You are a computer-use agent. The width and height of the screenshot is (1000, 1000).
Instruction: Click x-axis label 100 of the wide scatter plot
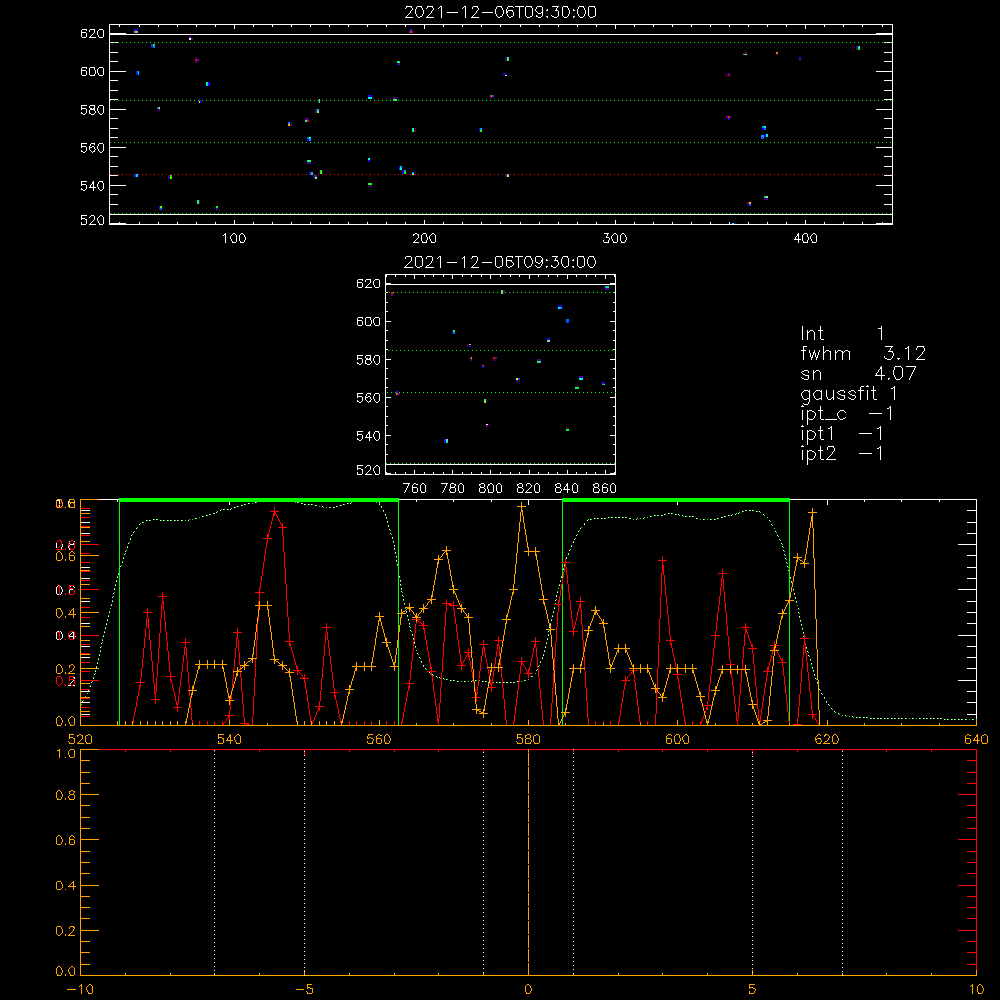234,239
